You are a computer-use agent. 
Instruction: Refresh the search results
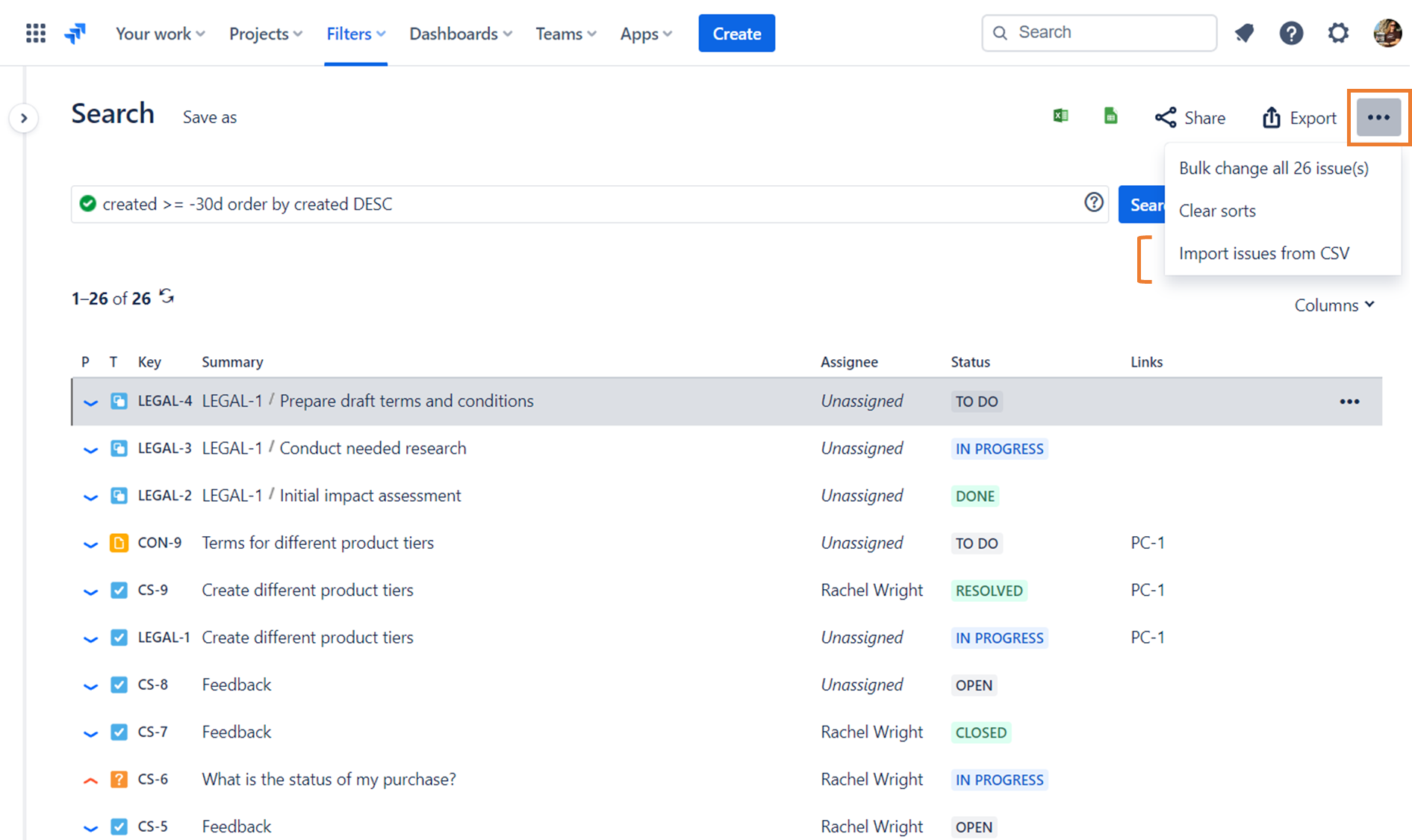pos(166,296)
